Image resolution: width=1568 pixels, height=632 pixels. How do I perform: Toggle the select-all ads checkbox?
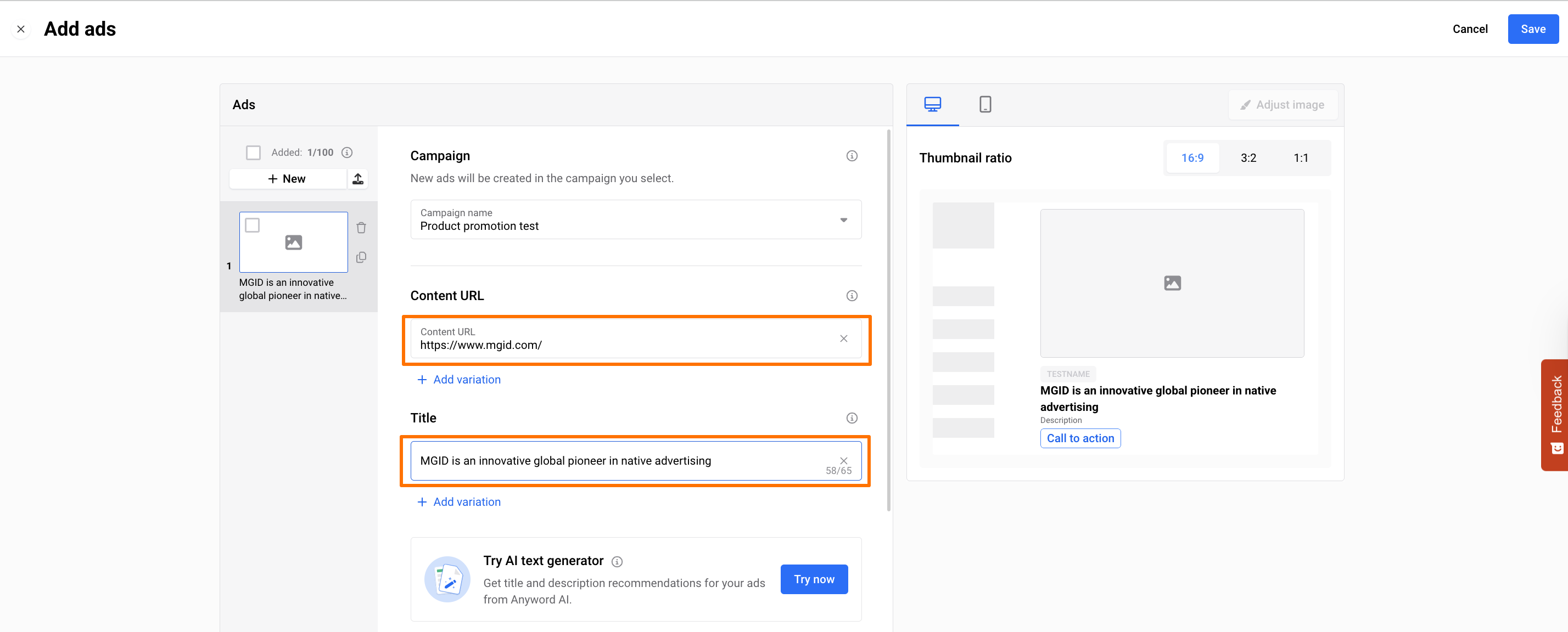pos(253,152)
